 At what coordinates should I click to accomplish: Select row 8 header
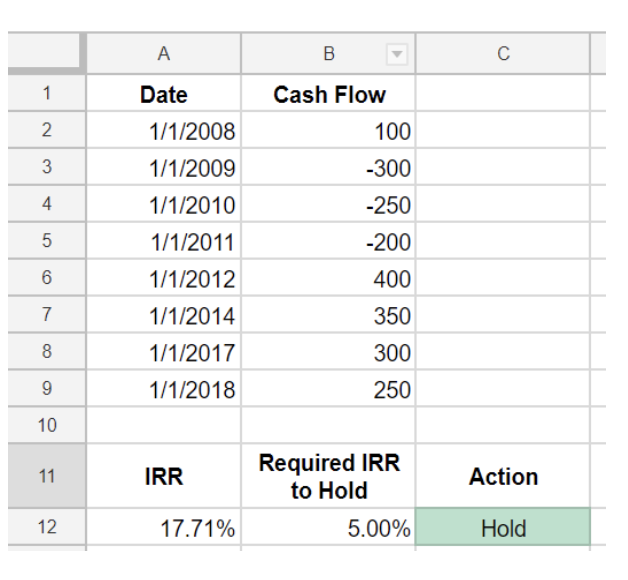[x=46, y=351]
